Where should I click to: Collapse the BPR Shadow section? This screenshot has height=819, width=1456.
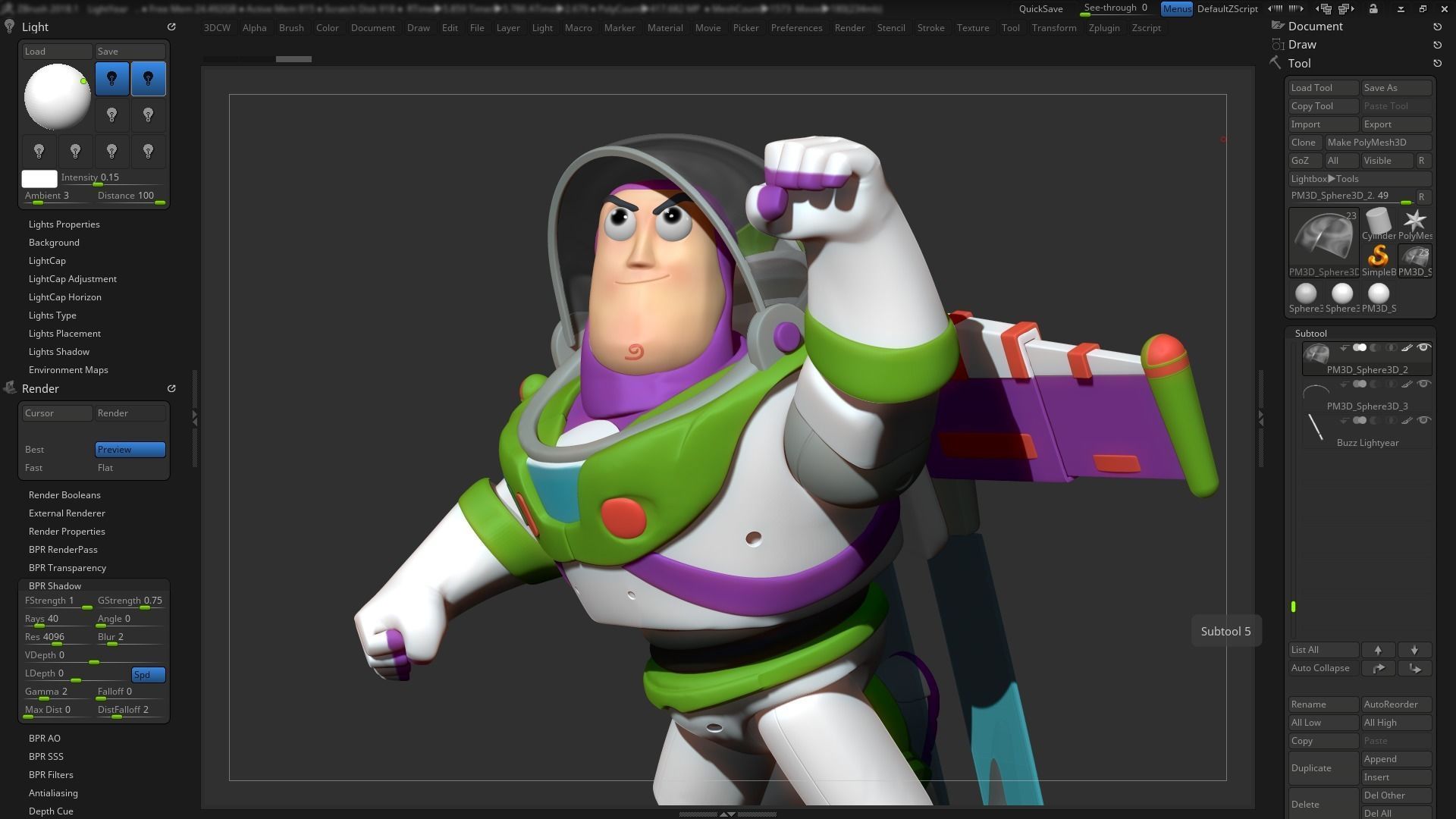(55, 586)
